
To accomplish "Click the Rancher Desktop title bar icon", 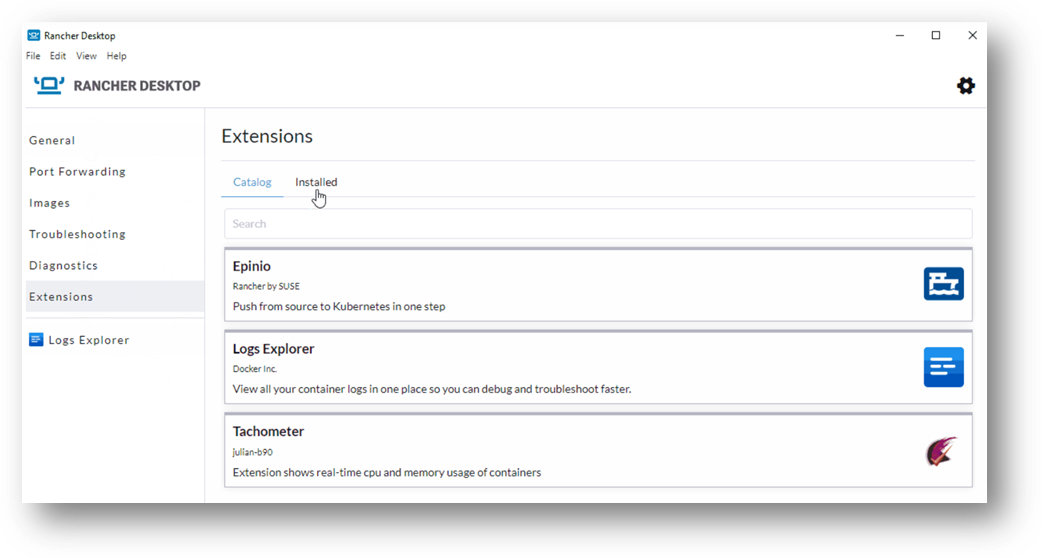I will tap(33, 35).
